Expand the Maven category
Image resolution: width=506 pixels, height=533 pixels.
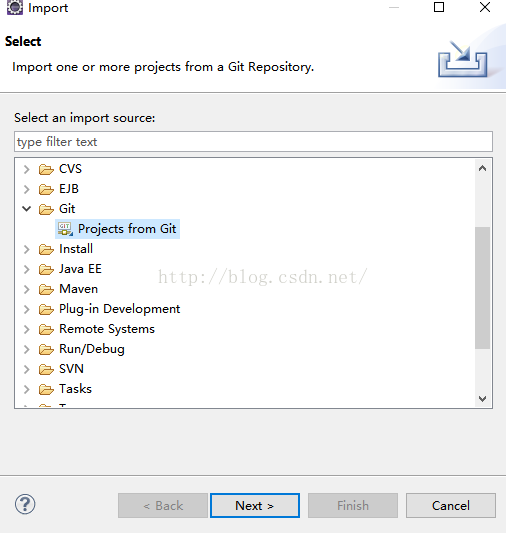(x=27, y=289)
